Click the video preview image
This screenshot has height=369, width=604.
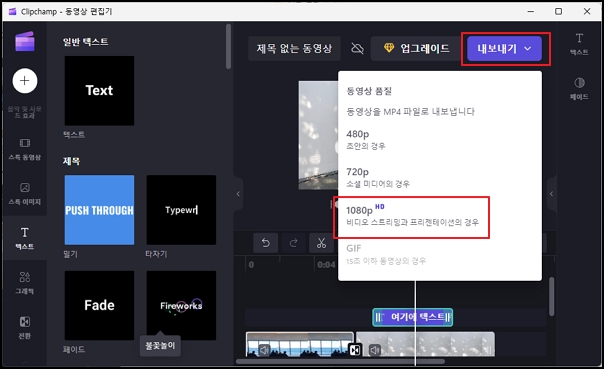(x=319, y=135)
